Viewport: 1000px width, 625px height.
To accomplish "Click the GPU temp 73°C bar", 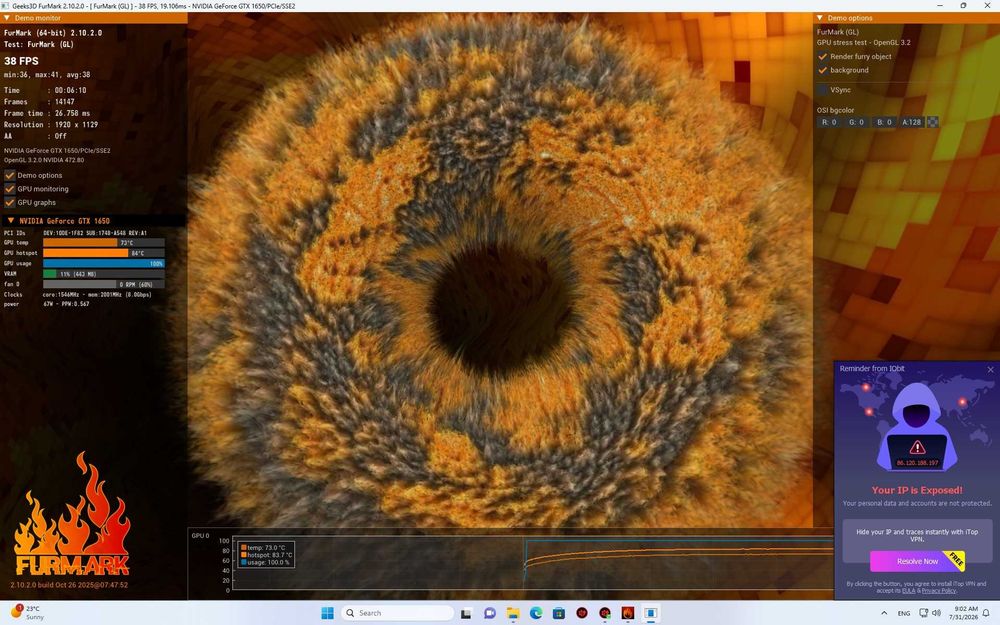I will (103, 243).
